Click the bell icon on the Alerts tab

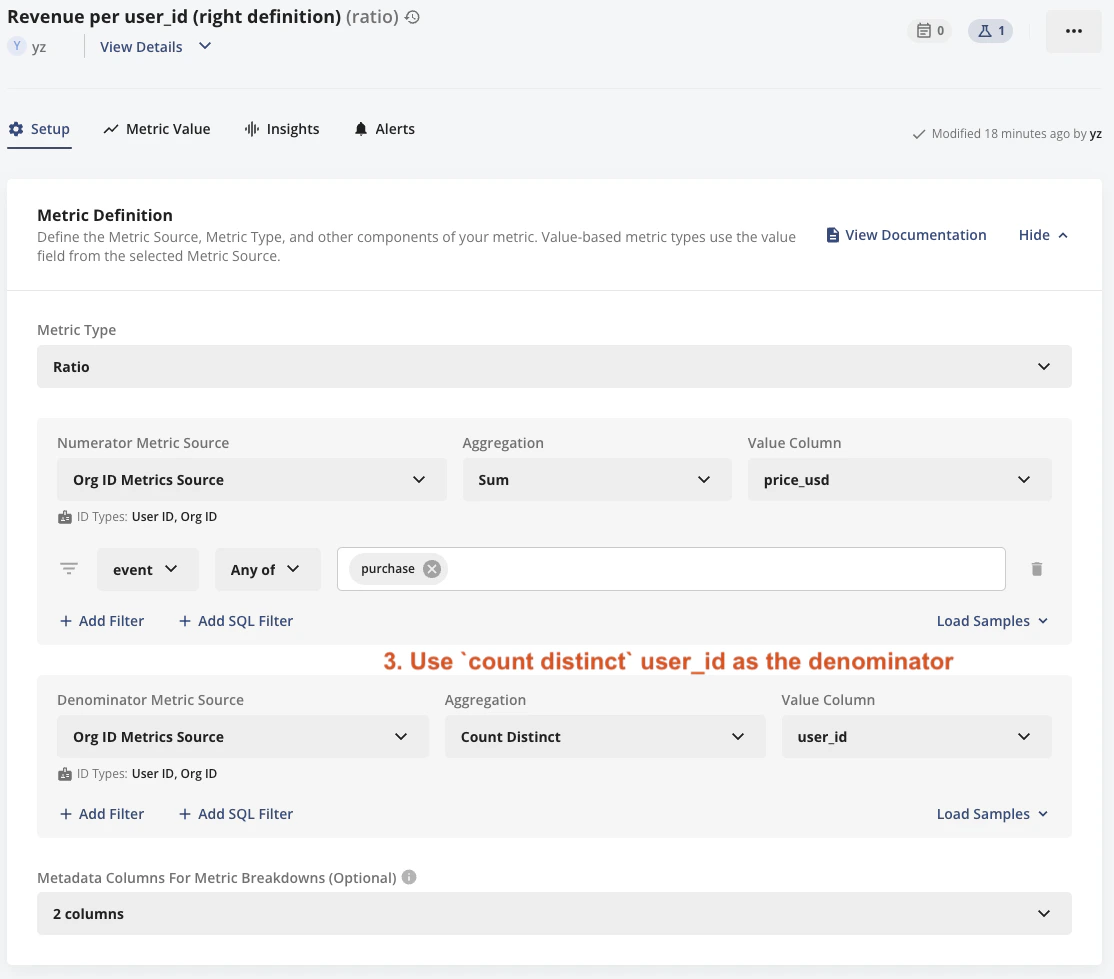[x=360, y=128]
